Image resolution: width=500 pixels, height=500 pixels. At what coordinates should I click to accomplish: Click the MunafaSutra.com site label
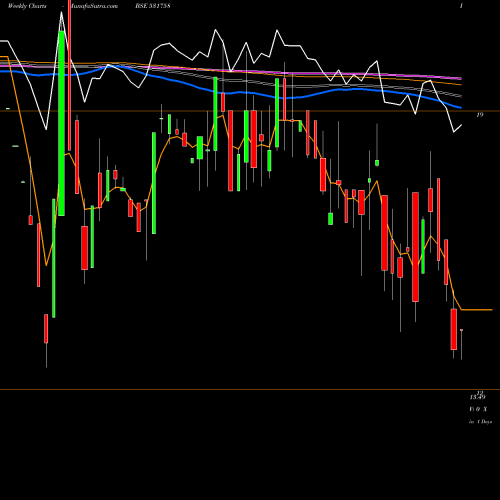[x=93, y=6]
